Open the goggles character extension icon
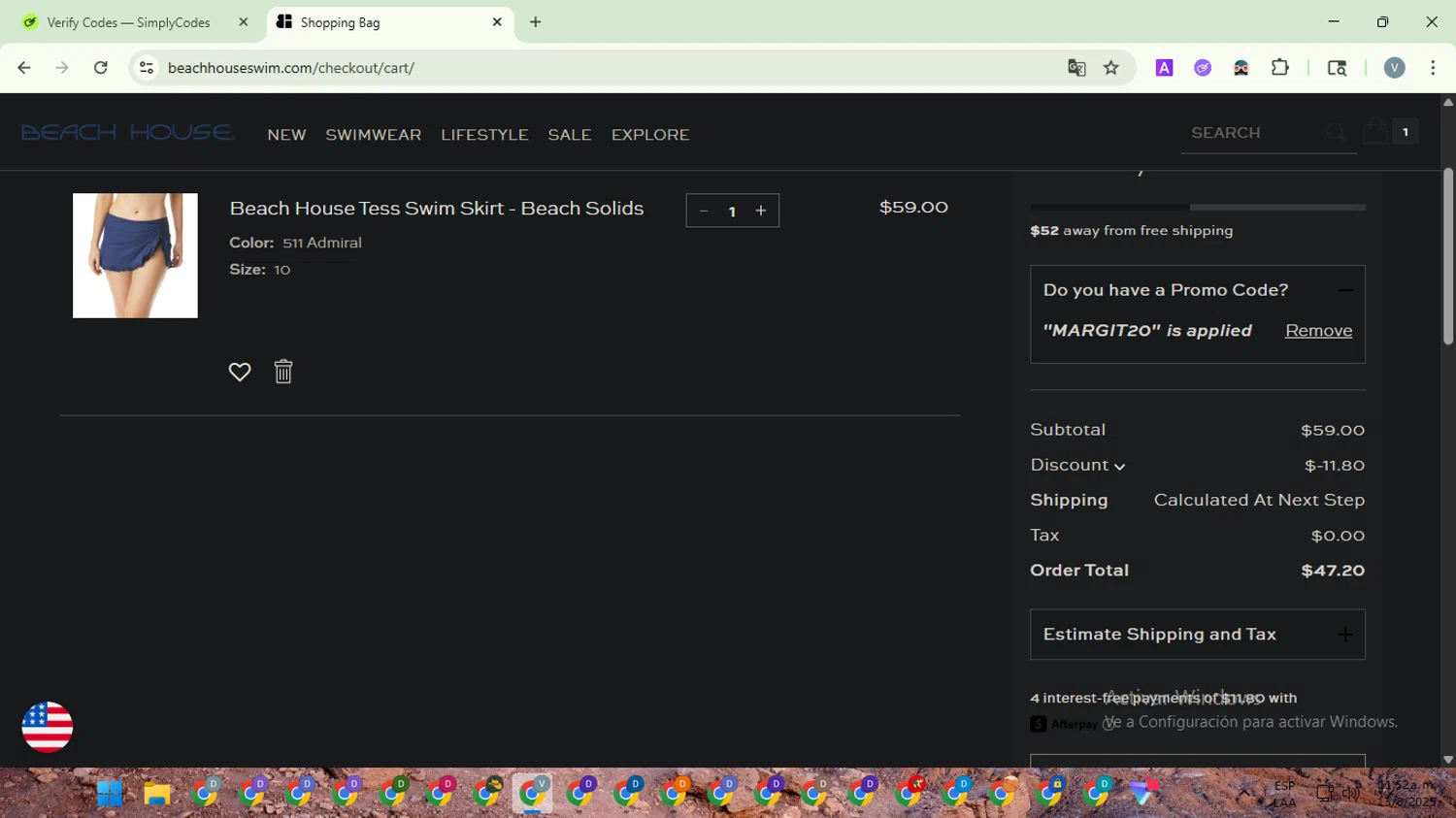 point(1241,68)
